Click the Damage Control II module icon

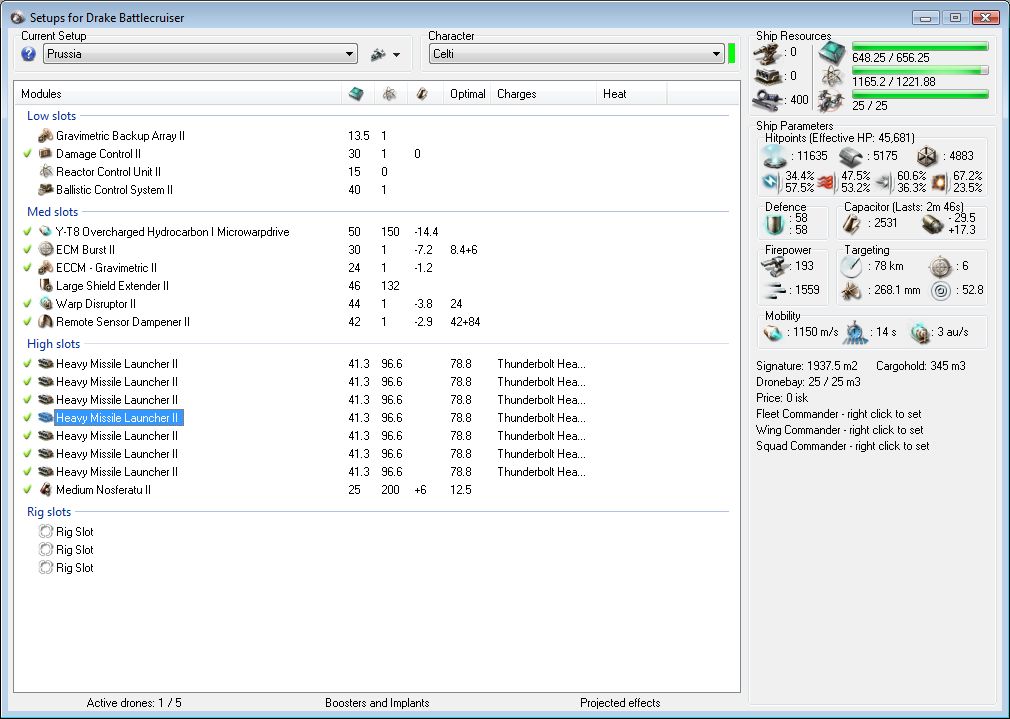coord(45,154)
